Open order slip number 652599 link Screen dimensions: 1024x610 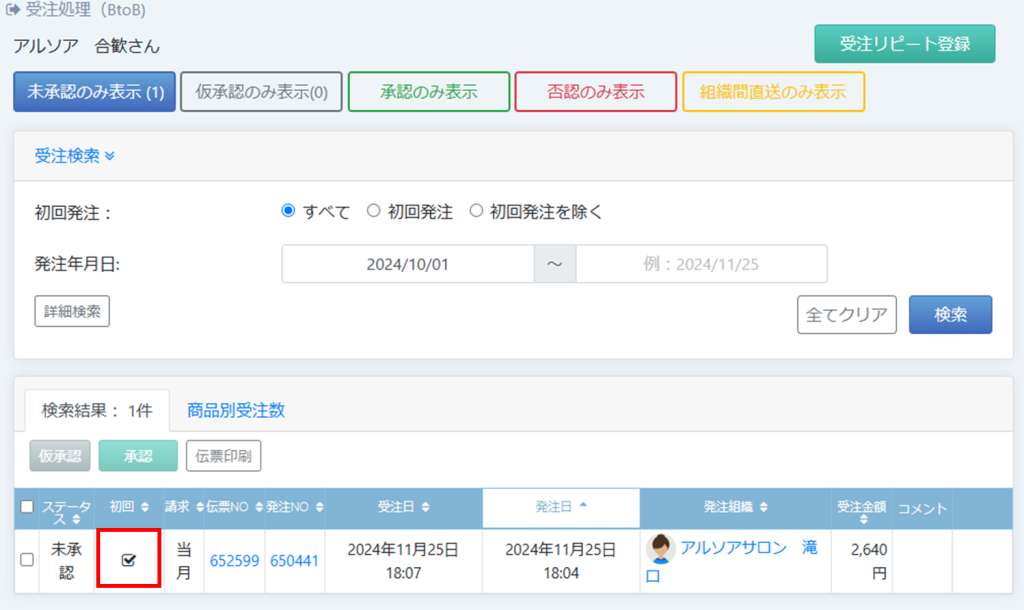[x=234, y=560]
